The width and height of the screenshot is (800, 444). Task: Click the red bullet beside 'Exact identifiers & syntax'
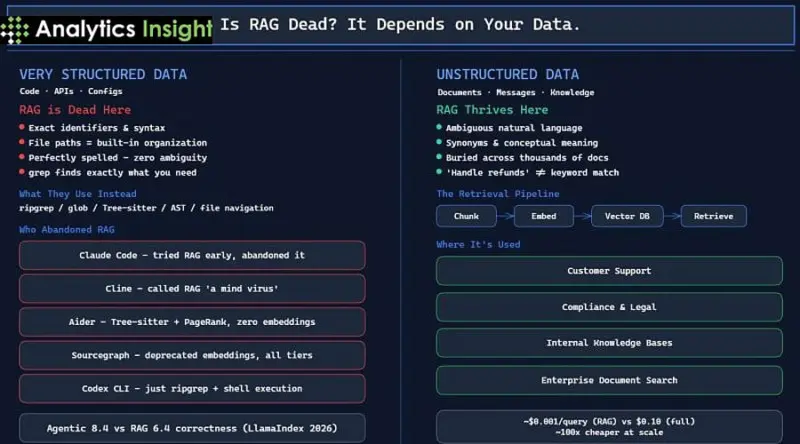pos(22,127)
